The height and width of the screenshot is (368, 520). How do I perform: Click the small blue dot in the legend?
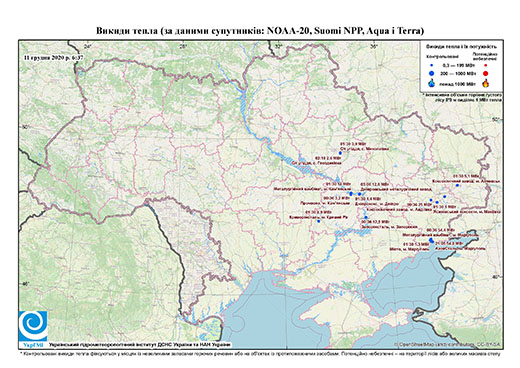[432, 65]
